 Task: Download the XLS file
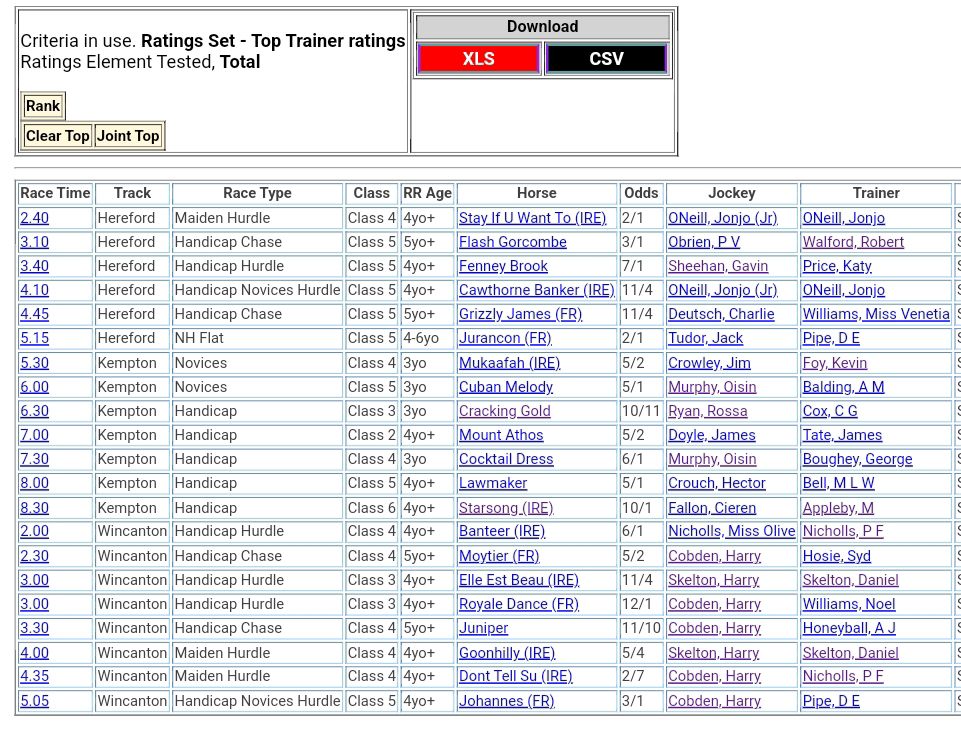coord(478,59)
